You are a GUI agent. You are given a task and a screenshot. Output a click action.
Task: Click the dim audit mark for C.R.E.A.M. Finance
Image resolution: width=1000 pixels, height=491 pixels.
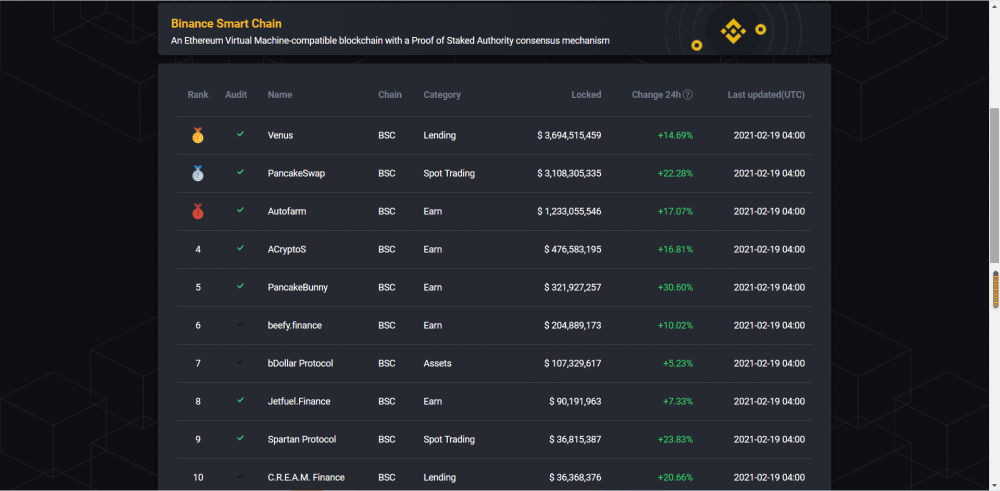[x=240, y=476]
